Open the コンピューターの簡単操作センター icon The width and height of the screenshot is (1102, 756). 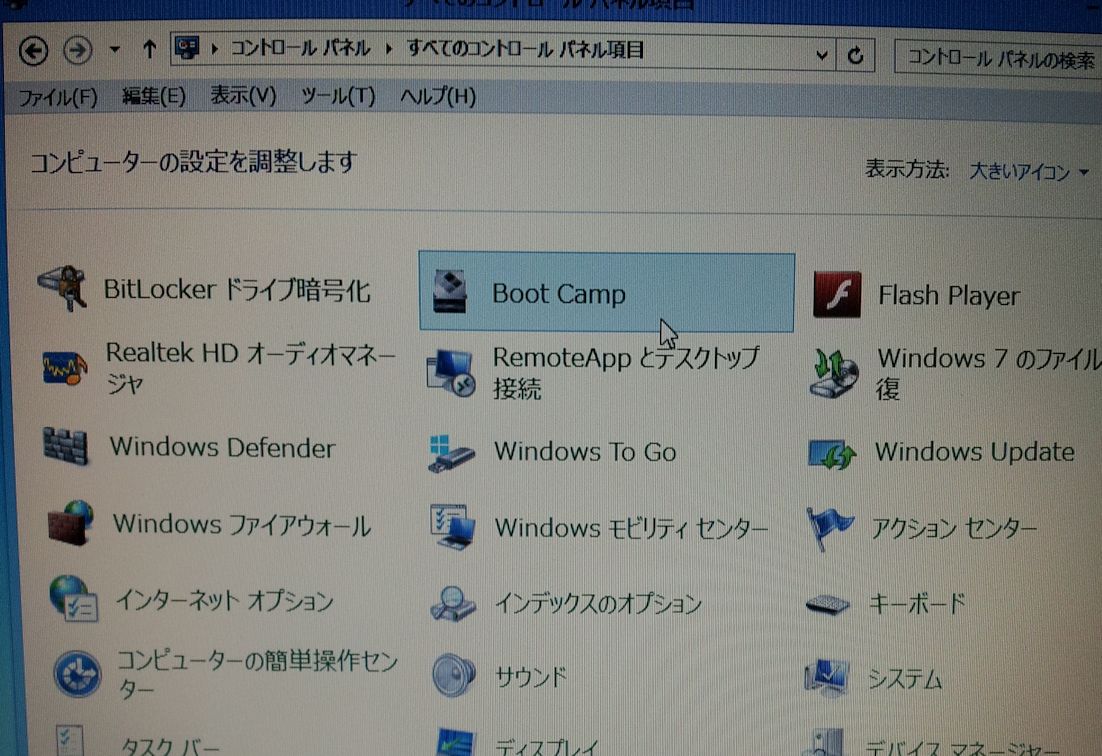[x=77, y=673]
